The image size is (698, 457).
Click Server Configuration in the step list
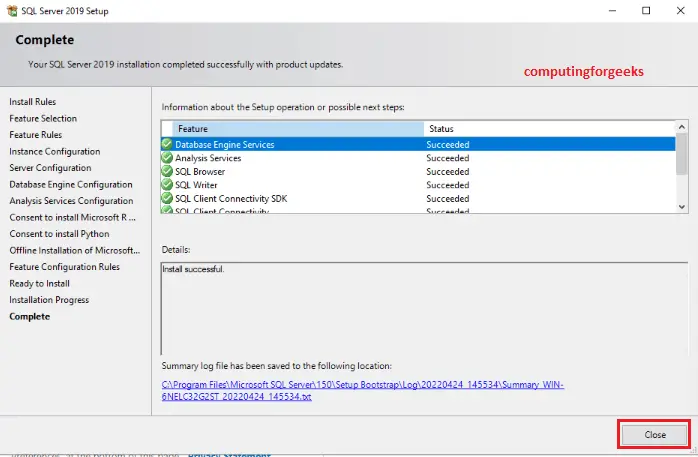point(50,168)
